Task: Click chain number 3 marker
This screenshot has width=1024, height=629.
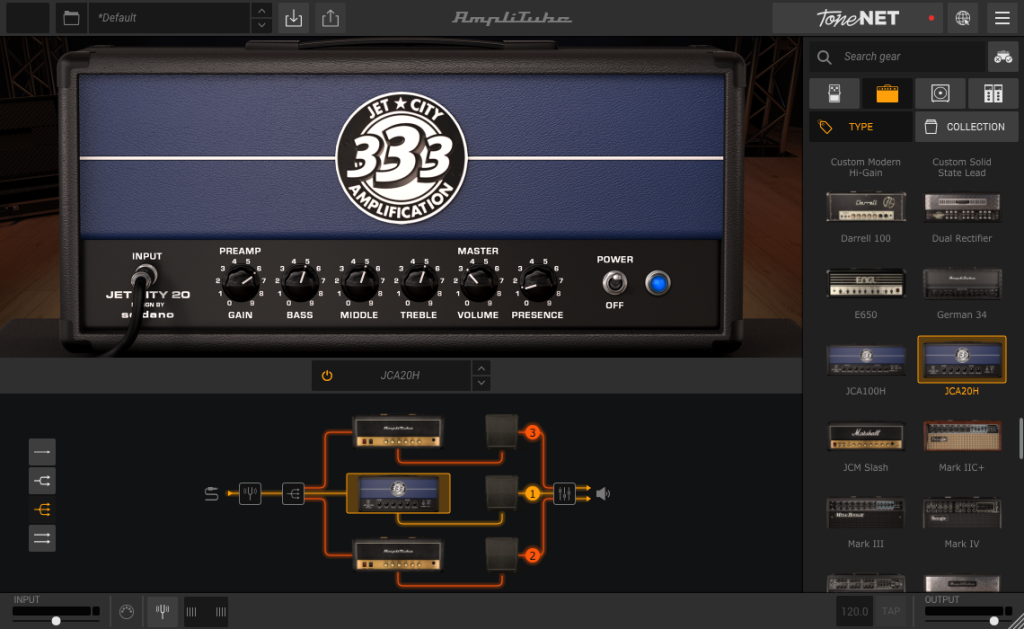Action: coord(532,432)
